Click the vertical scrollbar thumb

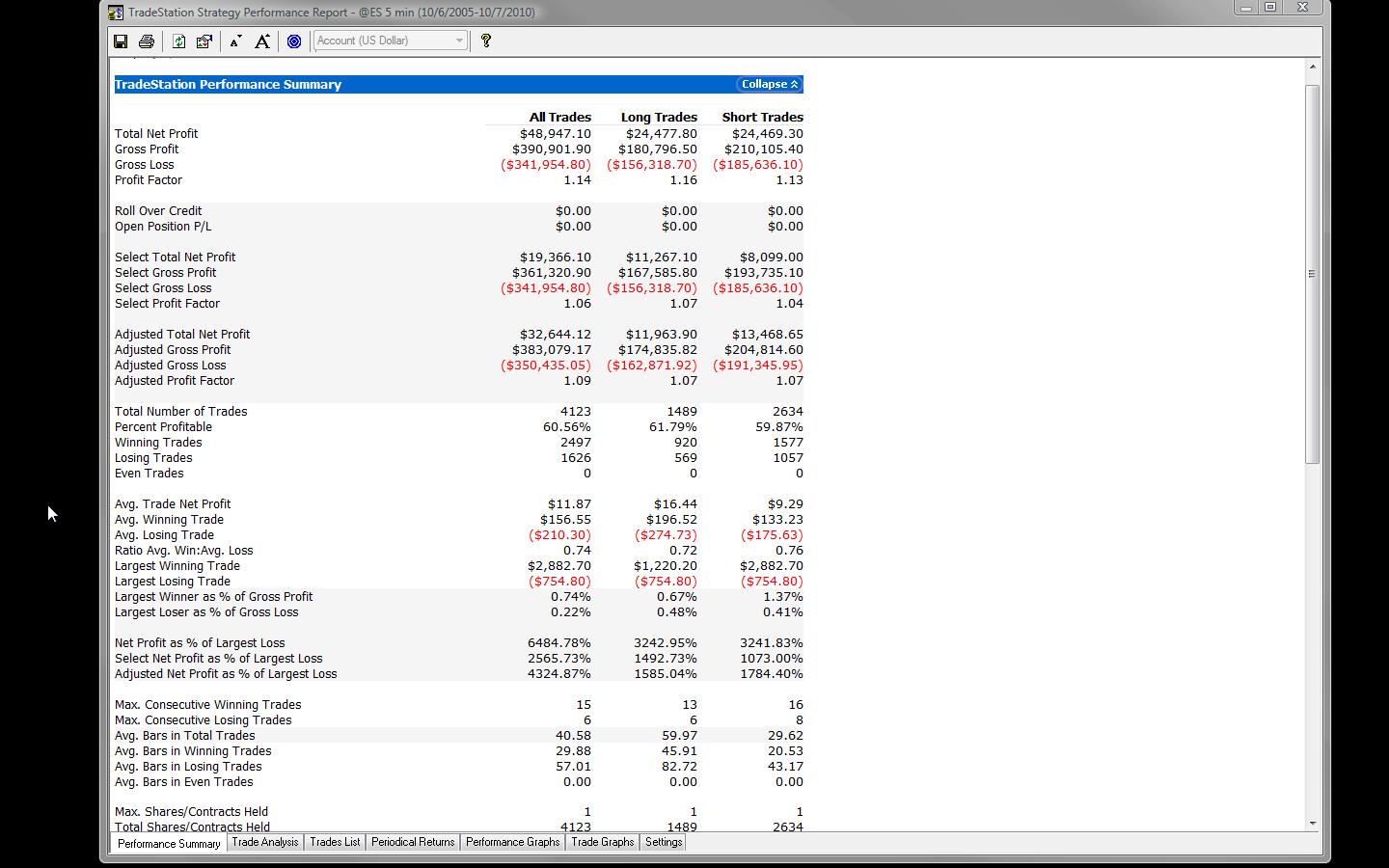[x=1312, y=274]
